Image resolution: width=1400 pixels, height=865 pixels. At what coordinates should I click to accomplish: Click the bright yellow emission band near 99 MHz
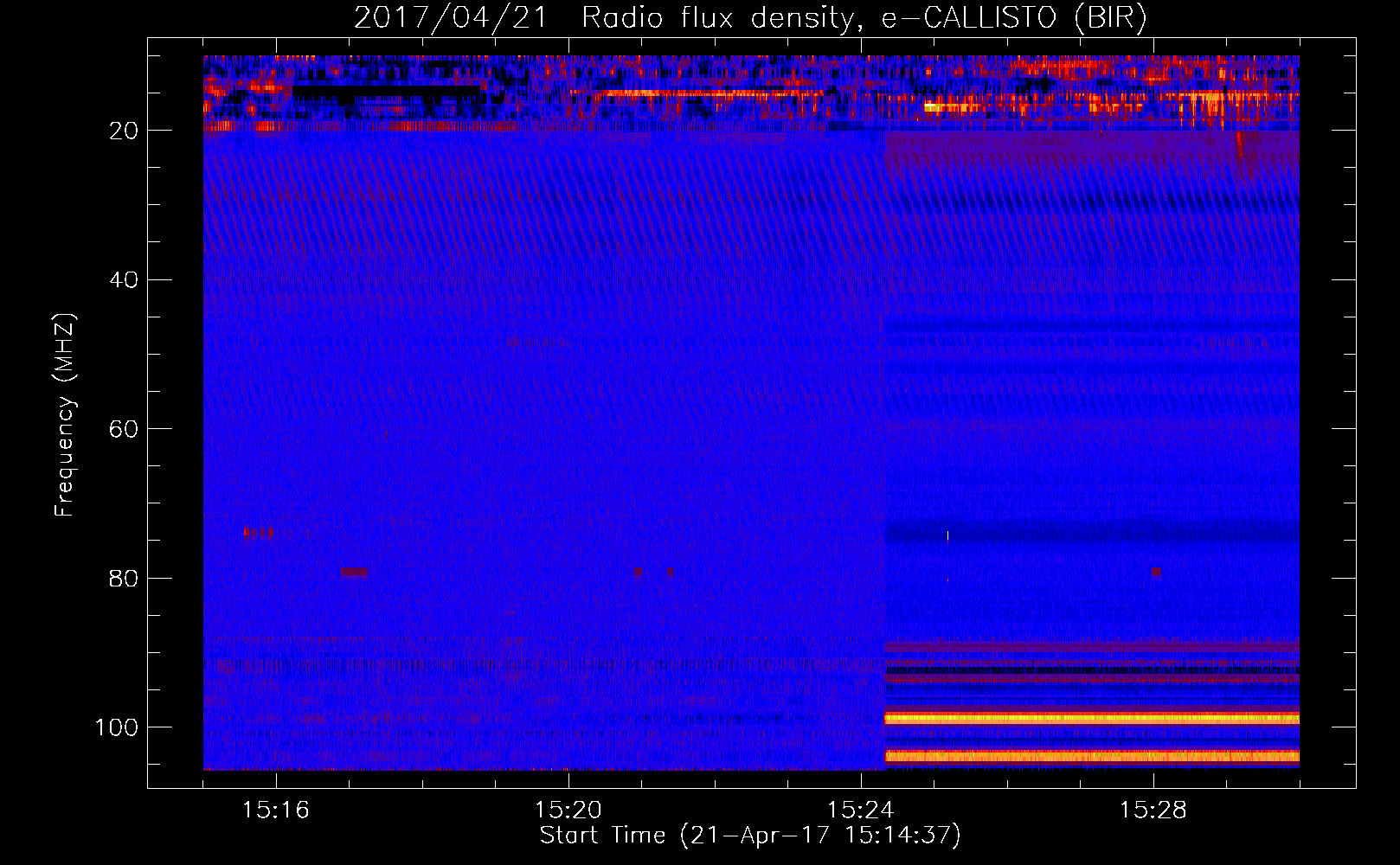pos(1091,718)
